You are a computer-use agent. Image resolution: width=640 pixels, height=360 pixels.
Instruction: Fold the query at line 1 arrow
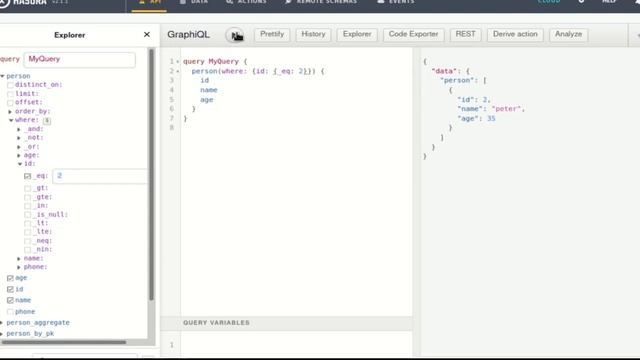[x=178, y=62]
